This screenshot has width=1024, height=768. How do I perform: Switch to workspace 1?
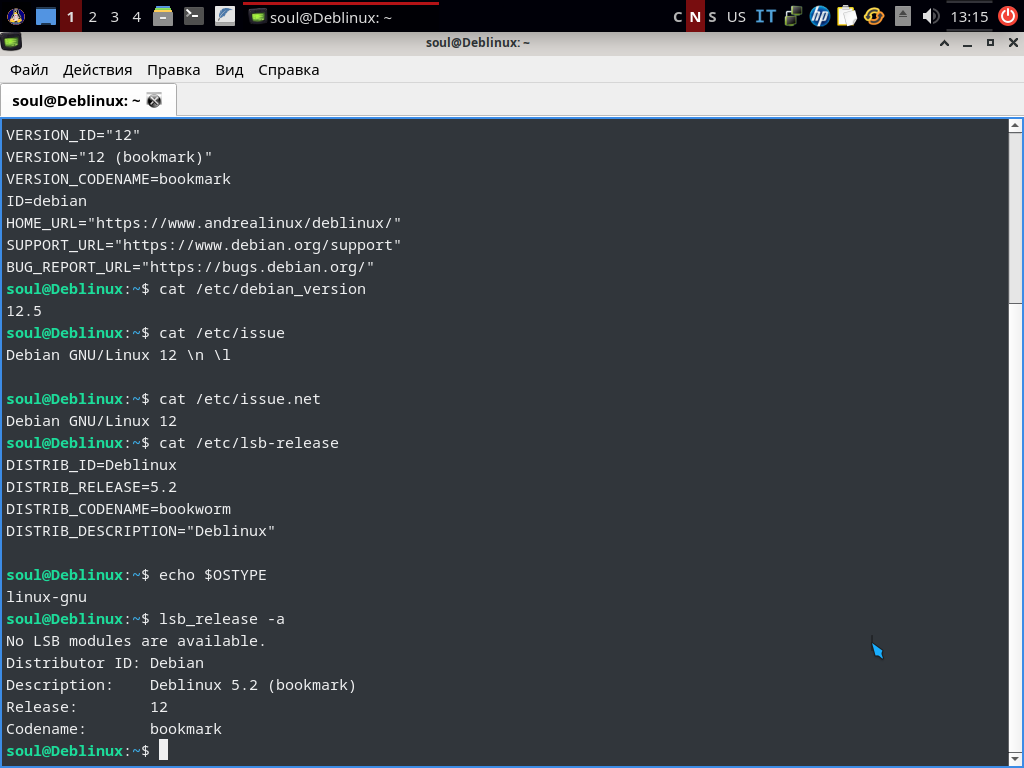click(71, 16)
